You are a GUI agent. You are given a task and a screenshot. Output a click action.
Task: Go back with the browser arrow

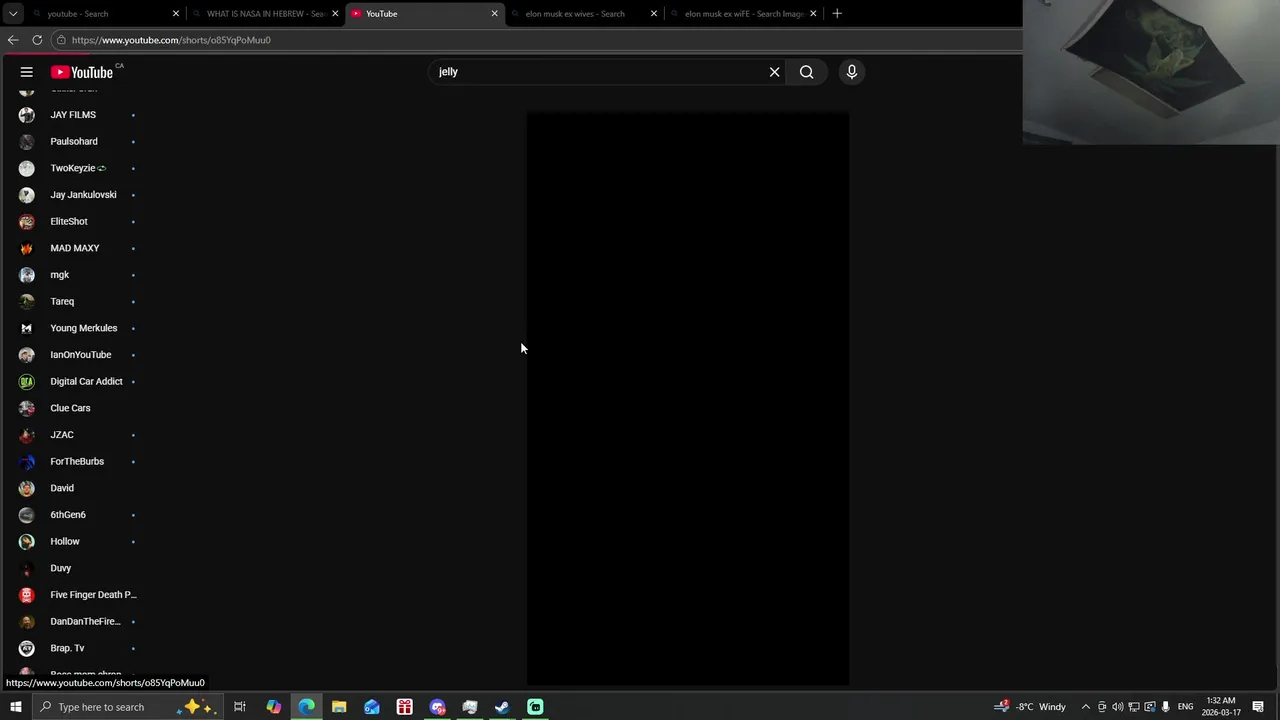tap(13, 40)
